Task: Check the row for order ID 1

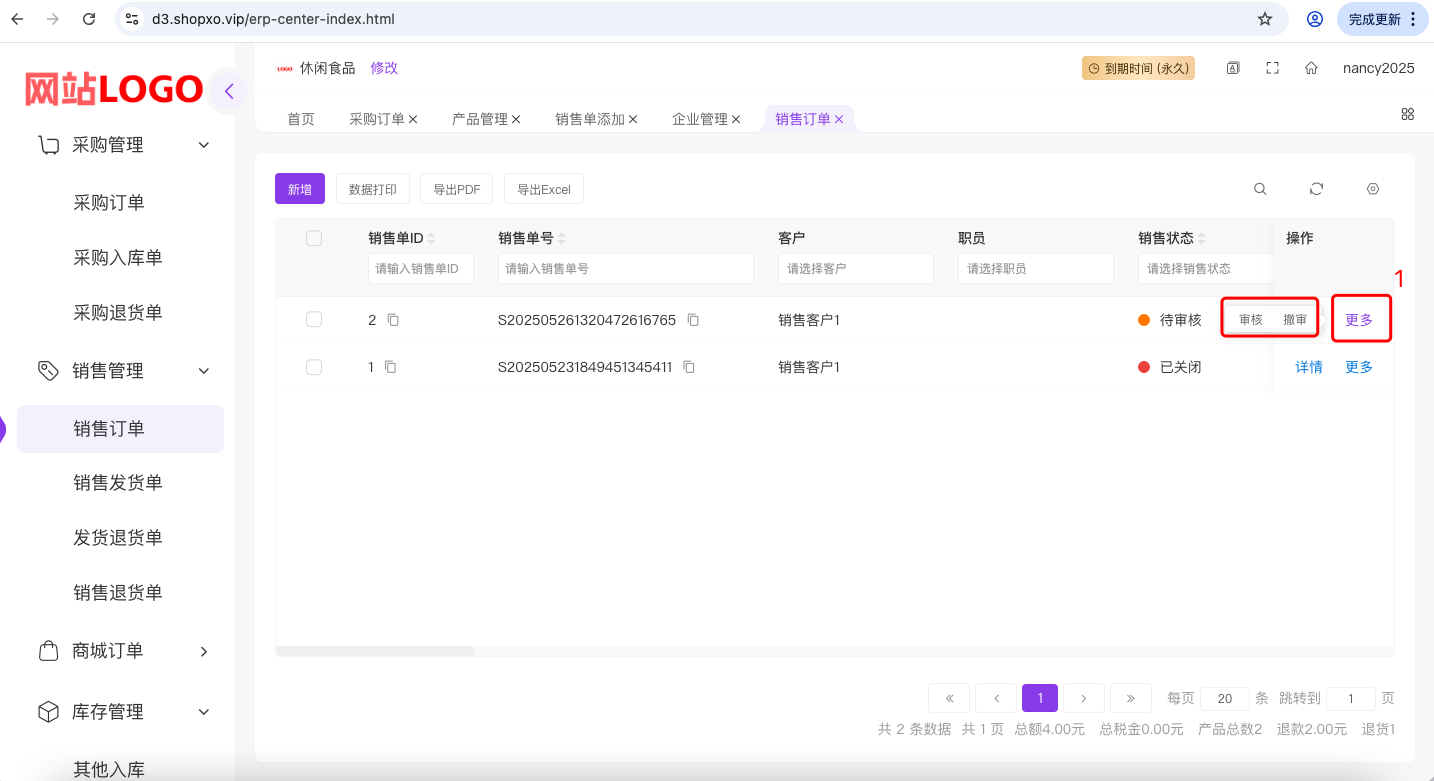Action: (314, 367)
